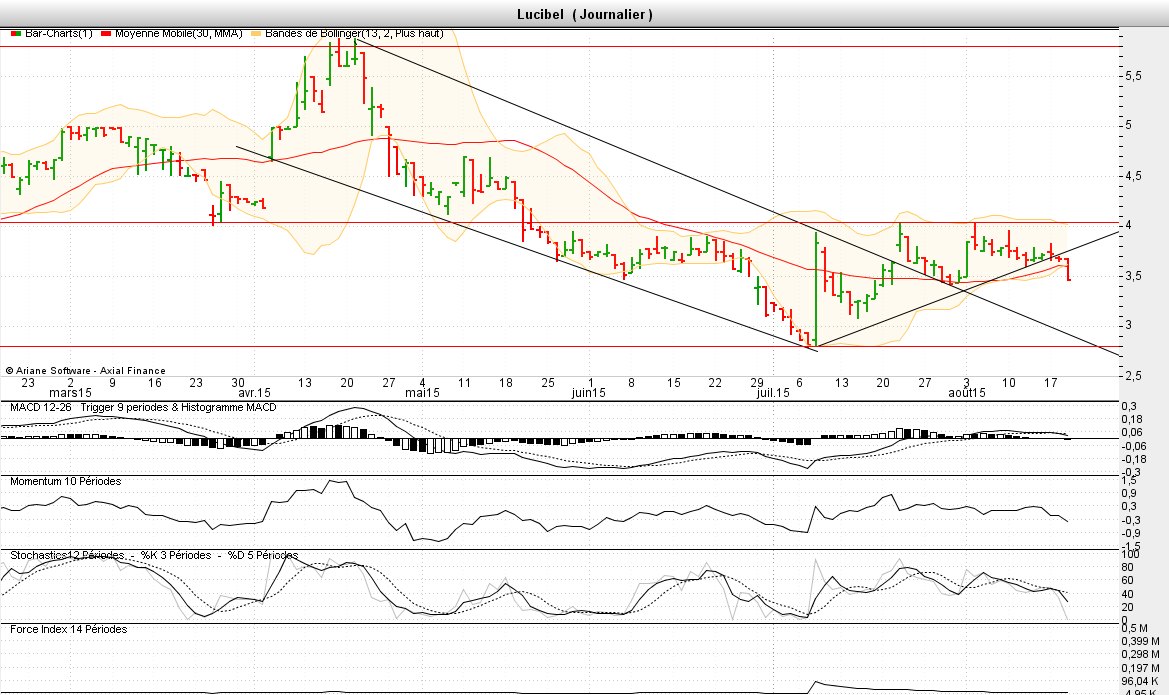Screen dimensions: 1169x695
Task: Click the 0,197 M value on Force Index scale
Action: pyautogui.click(x=1141, y=668)
